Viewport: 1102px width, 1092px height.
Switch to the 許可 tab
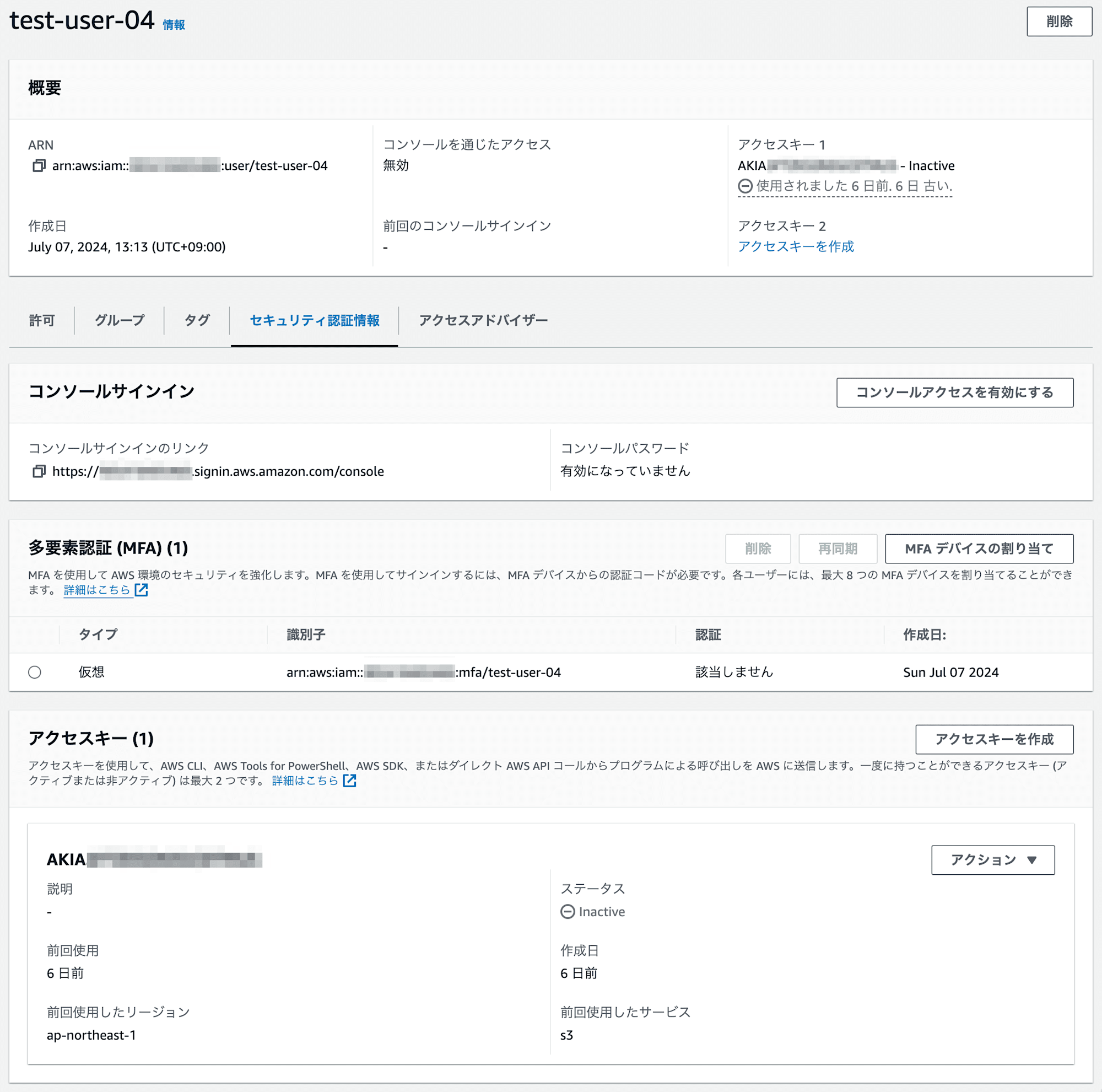[x=42, y=321]
